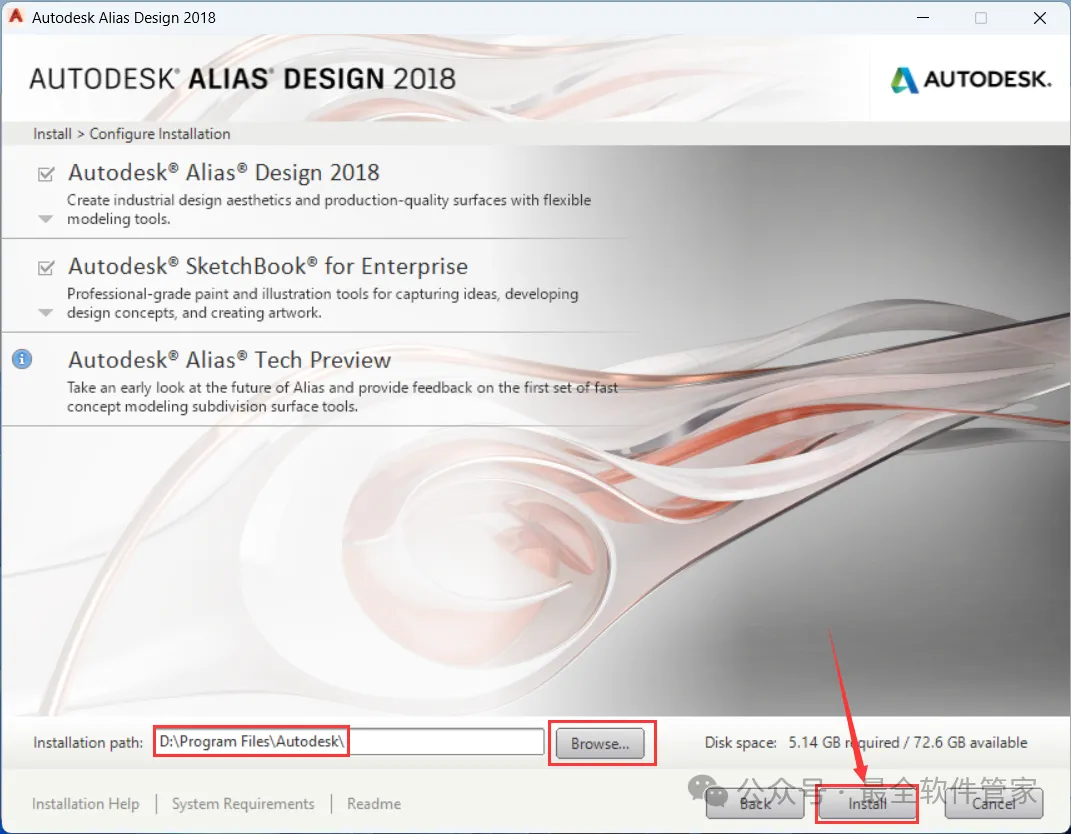The width and height of the screenshot is (1071, 834).
Task: Open the Installation Help link
Action: point(85,804)
